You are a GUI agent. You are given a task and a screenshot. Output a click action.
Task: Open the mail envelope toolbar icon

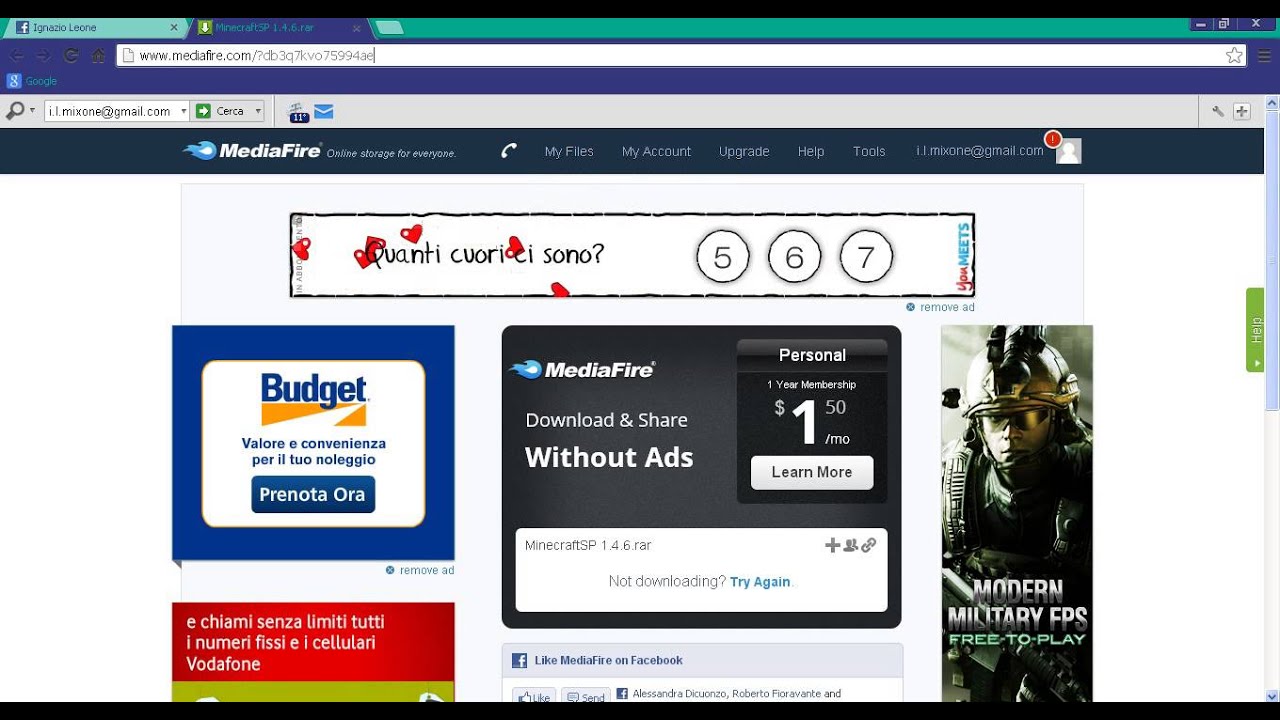[x=324, y=111]
